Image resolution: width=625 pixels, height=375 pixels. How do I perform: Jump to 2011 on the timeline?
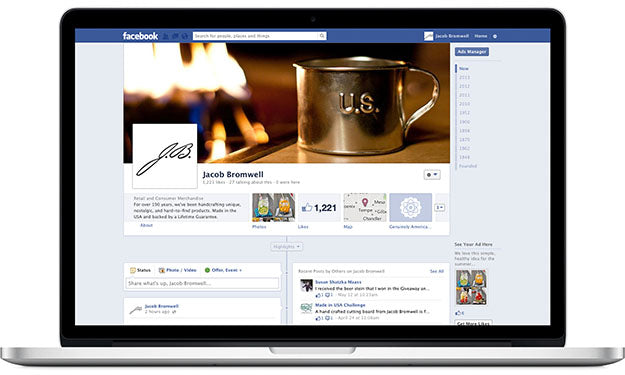tap(464, 95)
